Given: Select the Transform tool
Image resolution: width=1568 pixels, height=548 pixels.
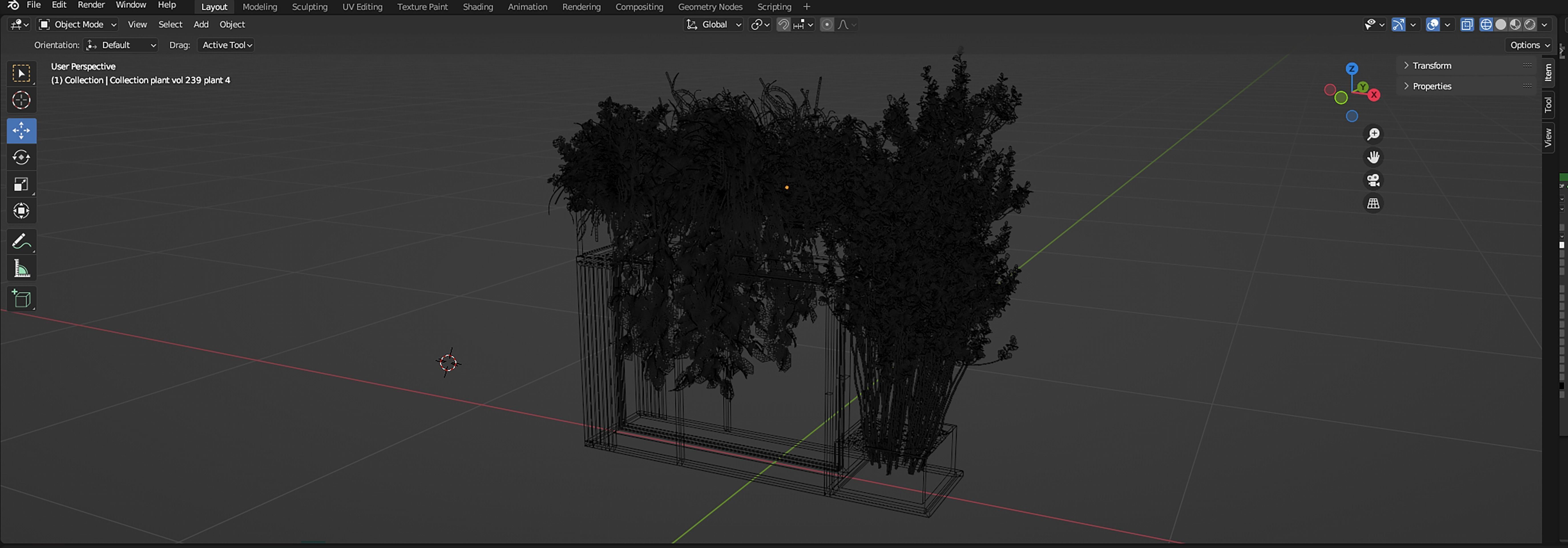Looking at the screenshot, I should (x=21, y=211).
